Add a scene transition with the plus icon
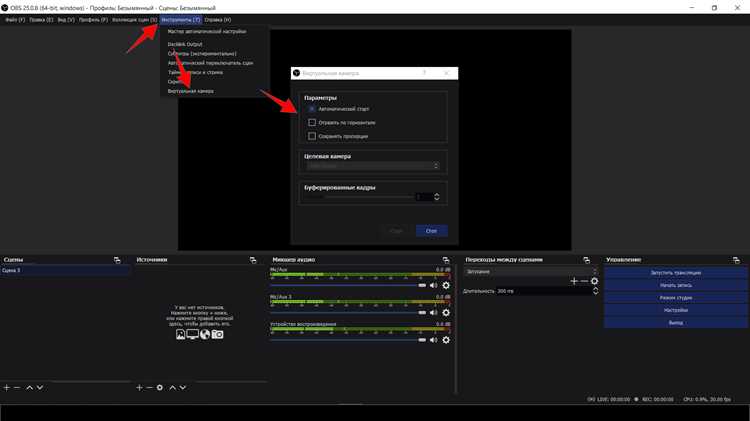 [x=574, y=281]
